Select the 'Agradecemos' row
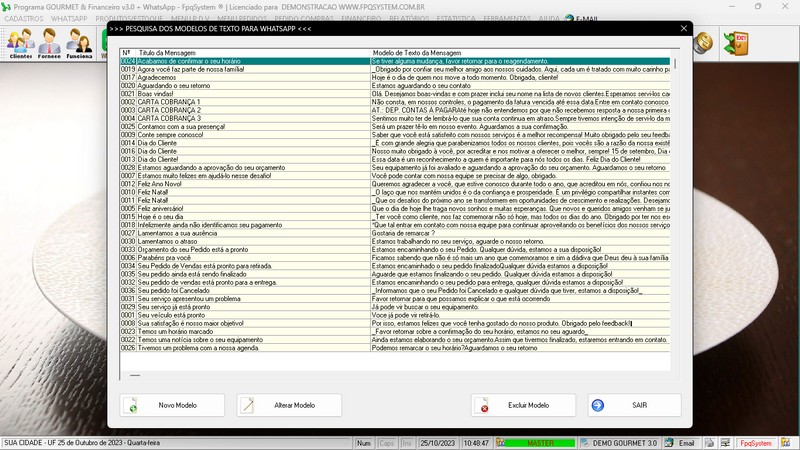The height and width of the screenshot is (450, 800). click(x=395, y=78)
